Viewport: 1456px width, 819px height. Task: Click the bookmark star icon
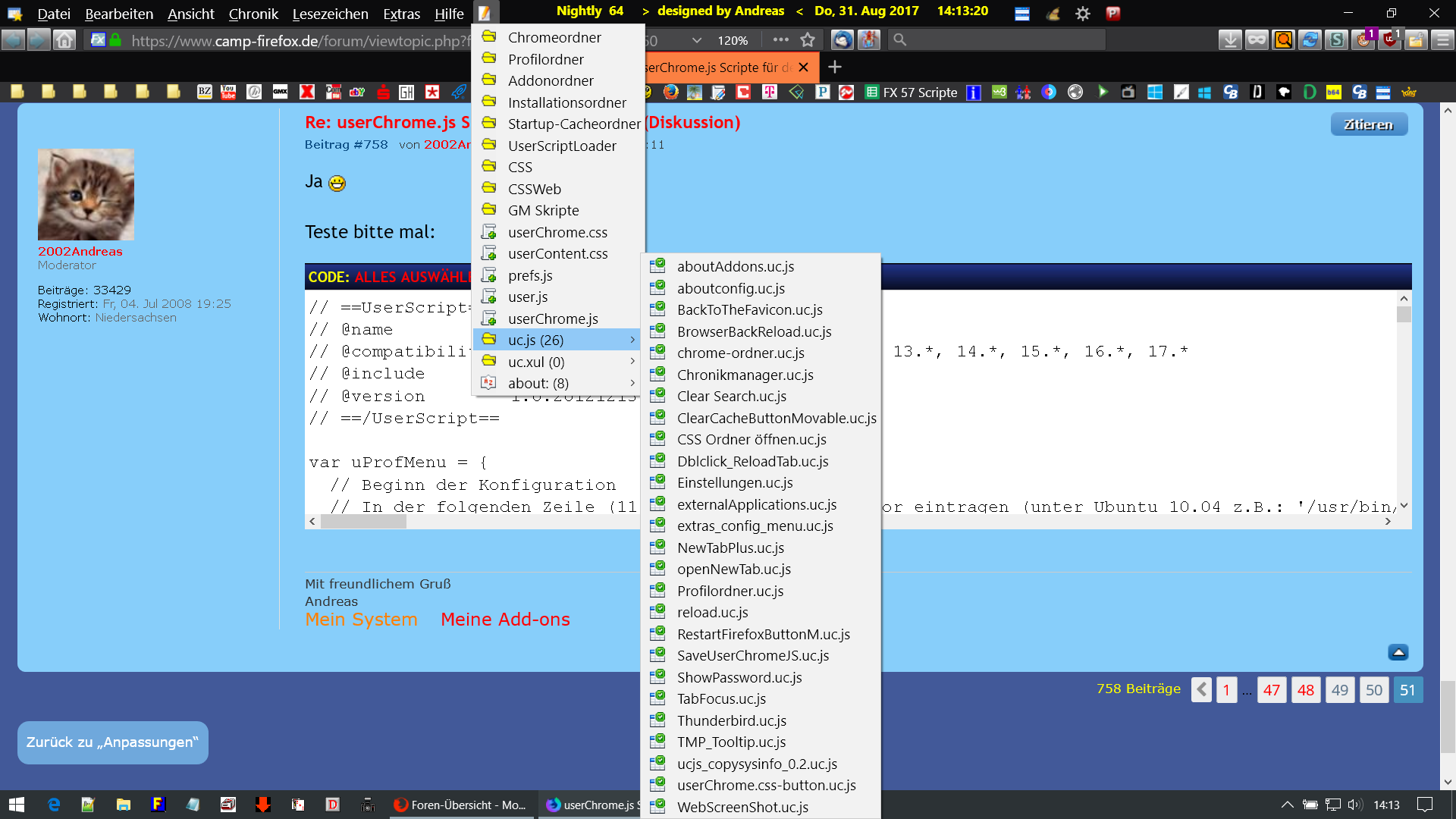[x=808, y=39]
